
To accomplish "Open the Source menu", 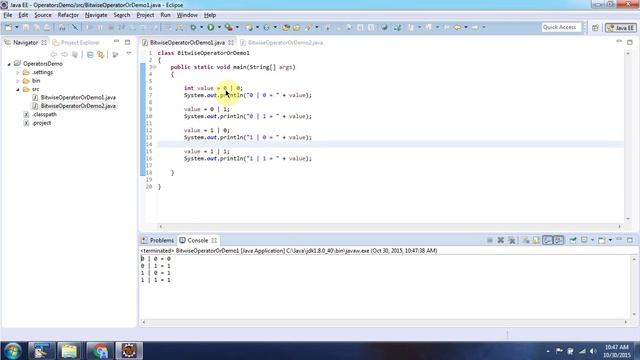I will tap(43, 15).
